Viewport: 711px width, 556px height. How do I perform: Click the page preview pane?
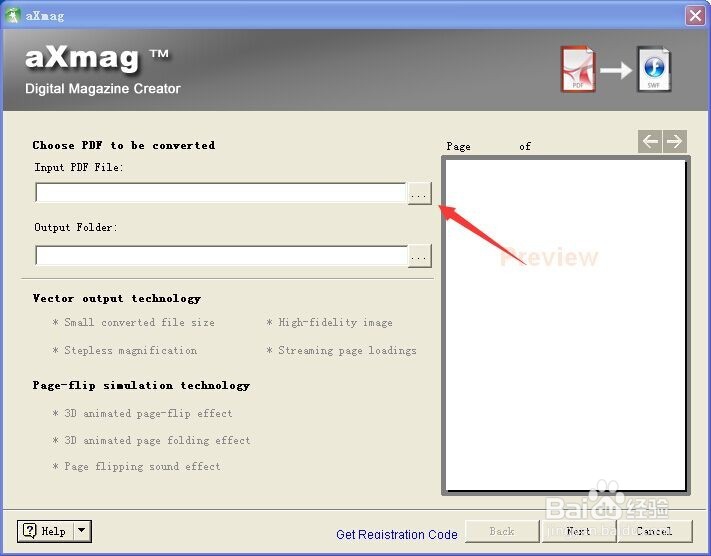(x=565, y=325)
